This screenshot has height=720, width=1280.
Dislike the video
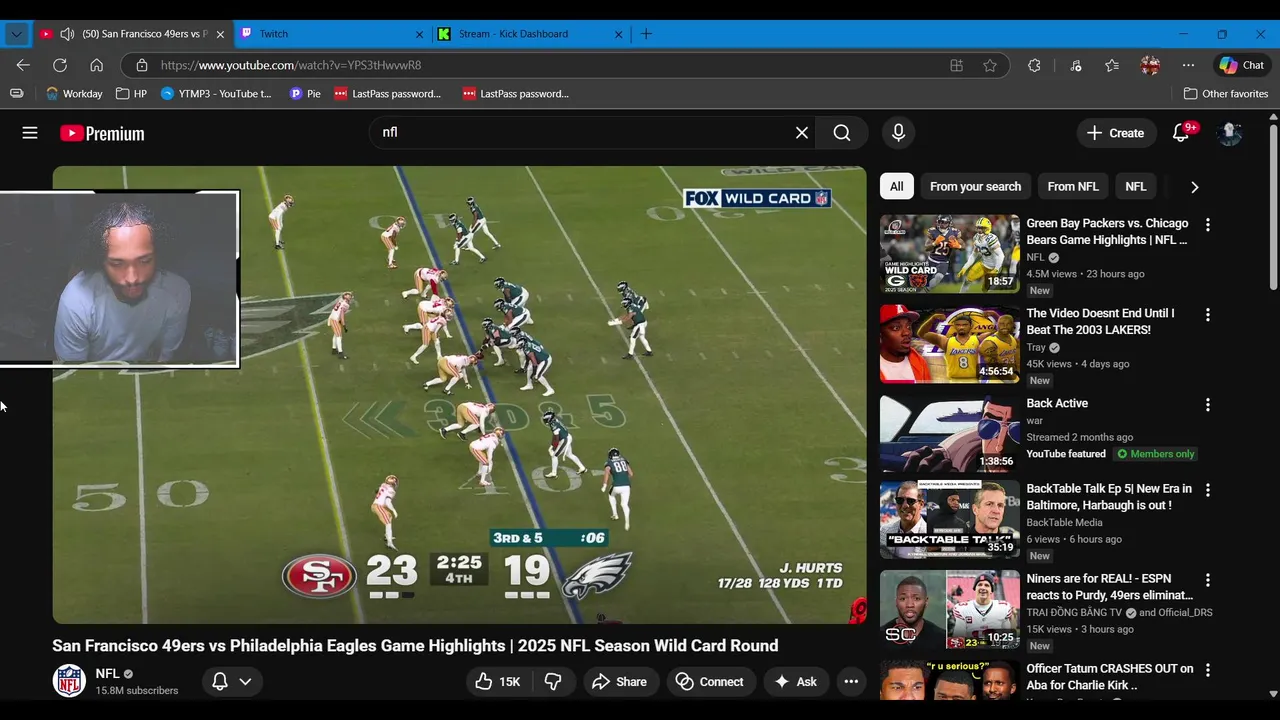pos(553,681)
